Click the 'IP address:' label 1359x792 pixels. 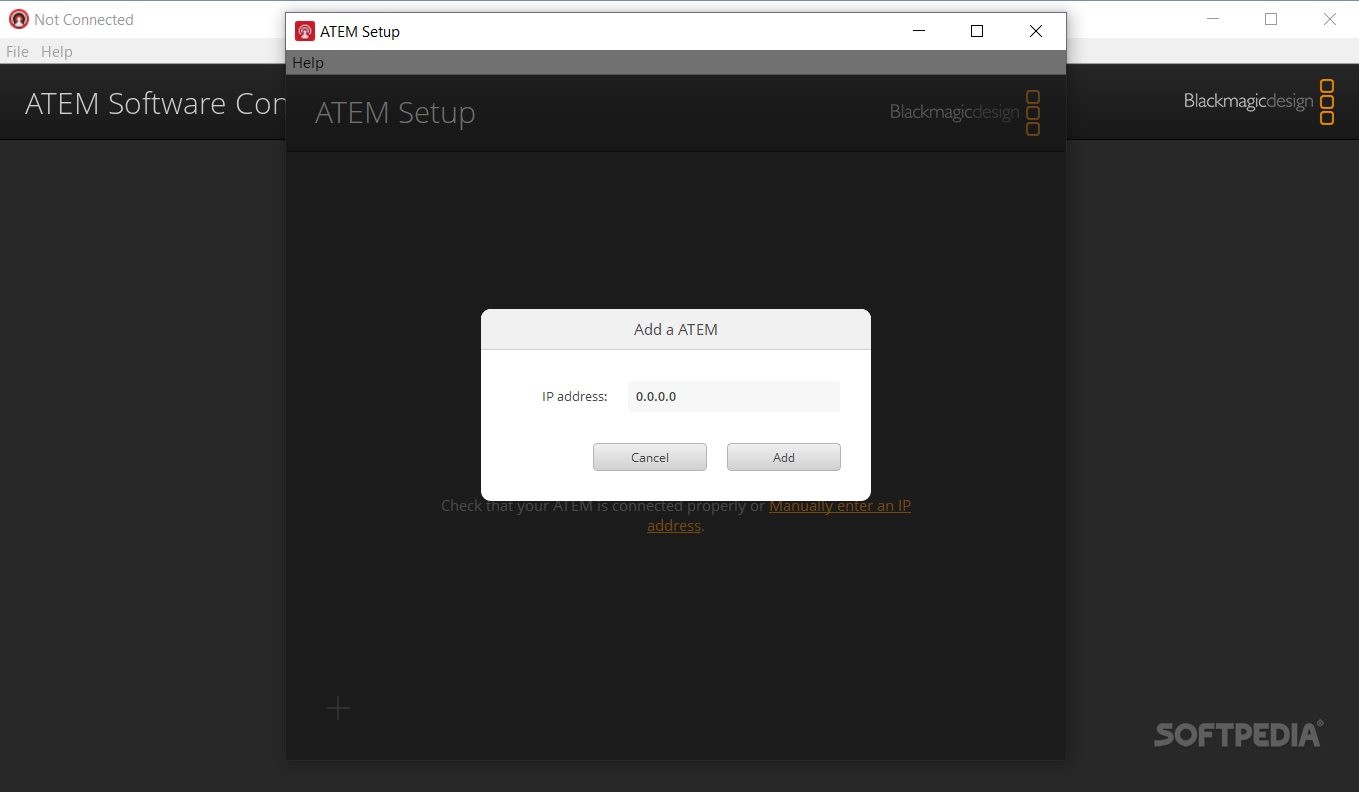[x=575, y=396]
